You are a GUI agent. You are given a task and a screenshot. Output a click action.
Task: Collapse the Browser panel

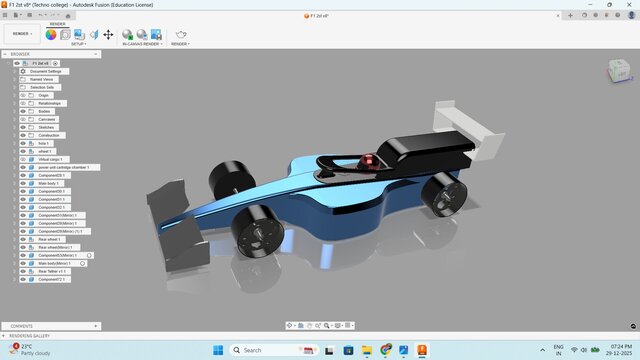[5, 54]
